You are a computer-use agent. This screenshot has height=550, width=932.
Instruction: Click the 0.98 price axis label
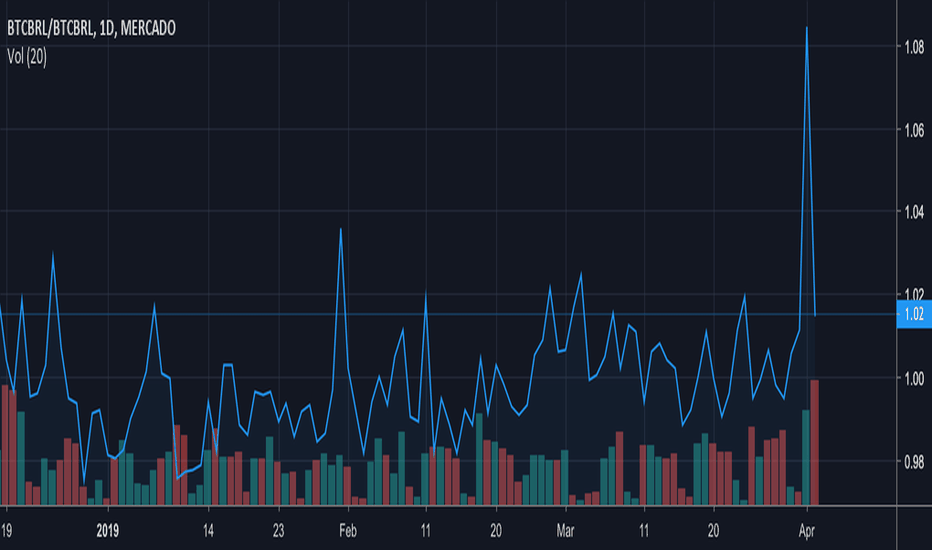tap(914, 462)
